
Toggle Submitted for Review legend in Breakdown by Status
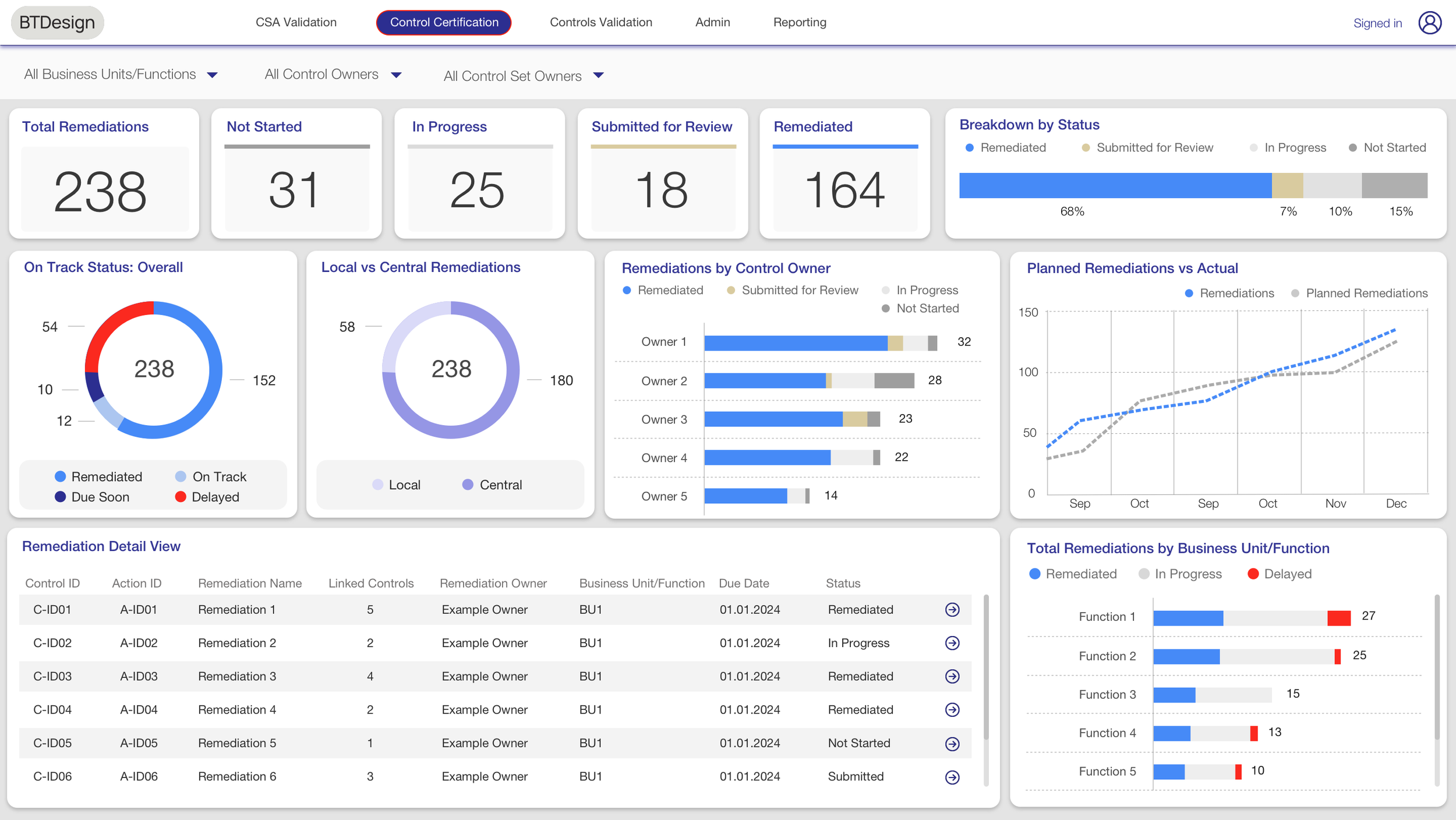pos(1147,148)
